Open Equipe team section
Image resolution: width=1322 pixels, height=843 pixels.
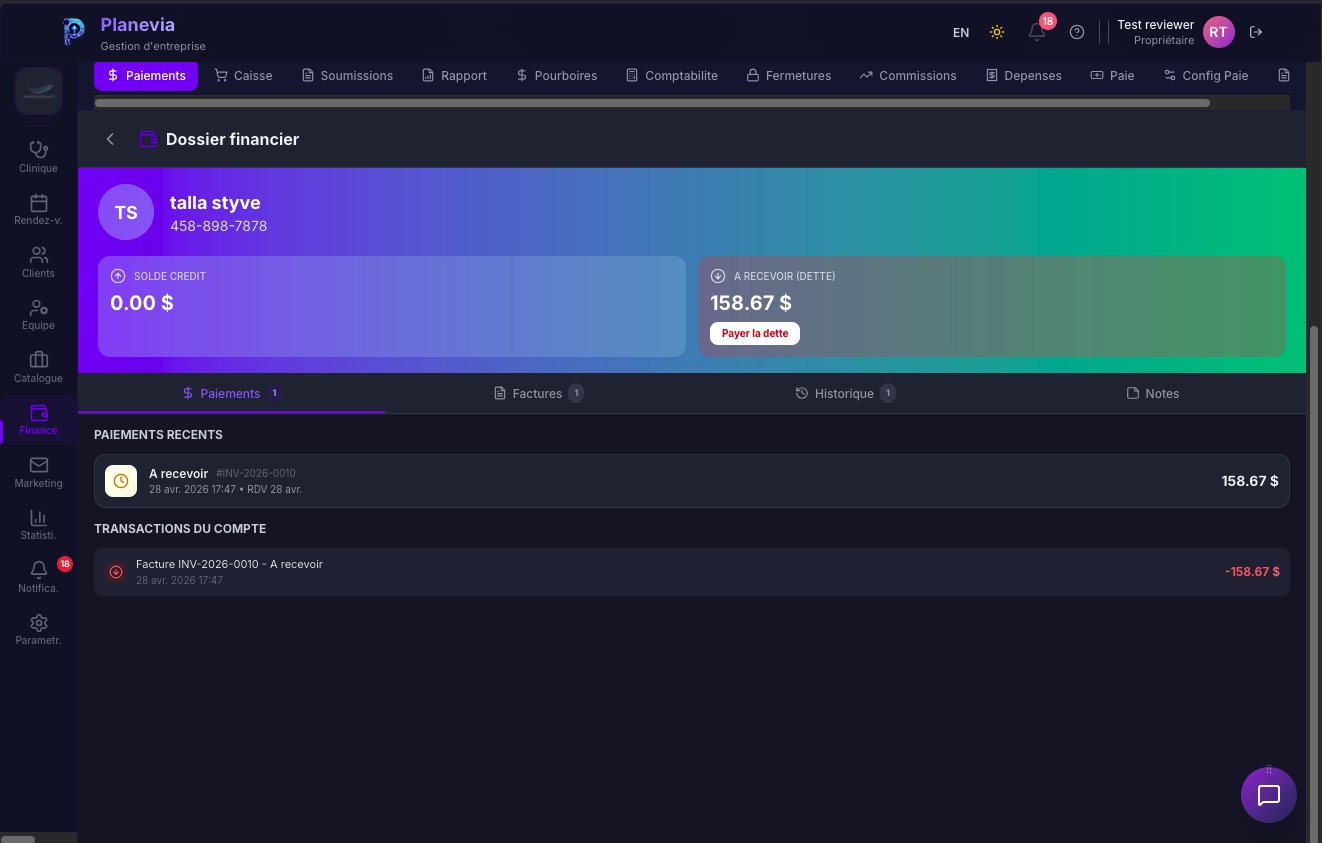[x=38, y=314]
